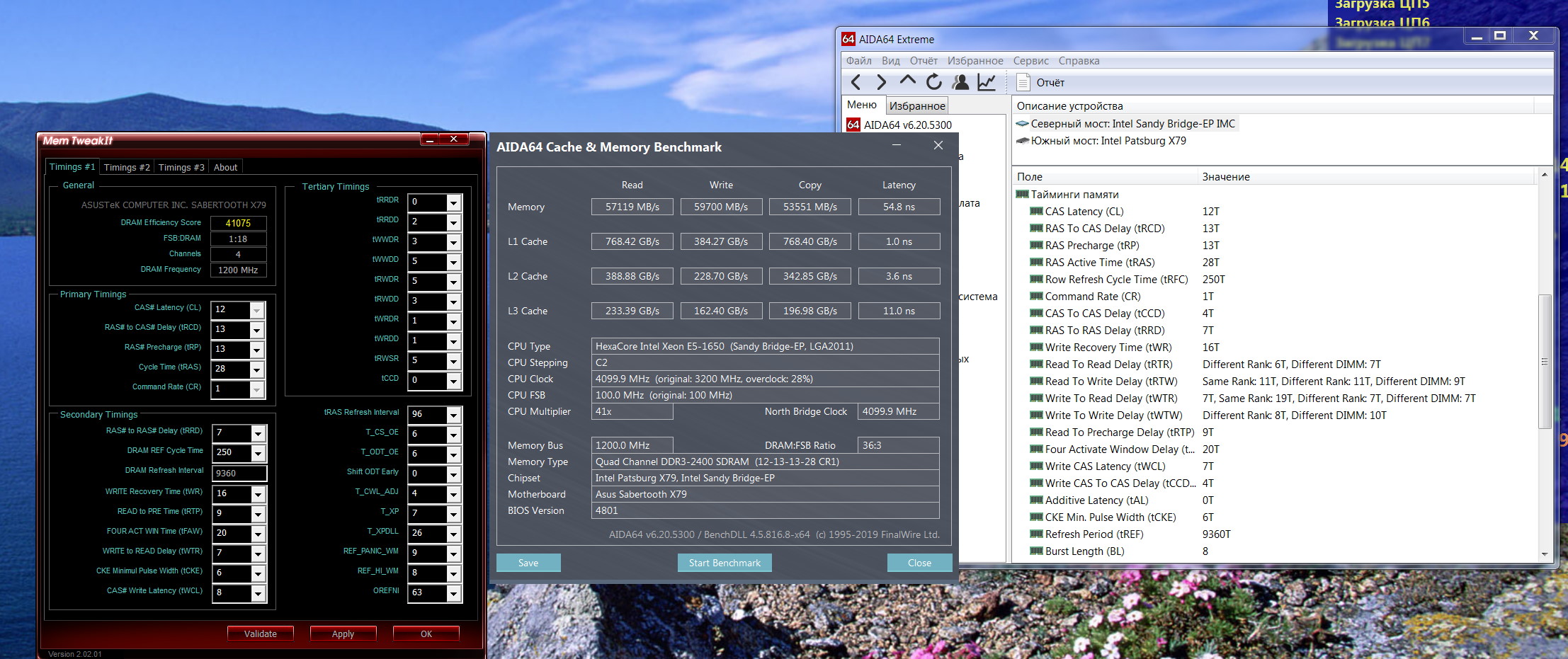
Task: Open Cycle Time (tRAS) dropdown
Action: pos(257,370)
